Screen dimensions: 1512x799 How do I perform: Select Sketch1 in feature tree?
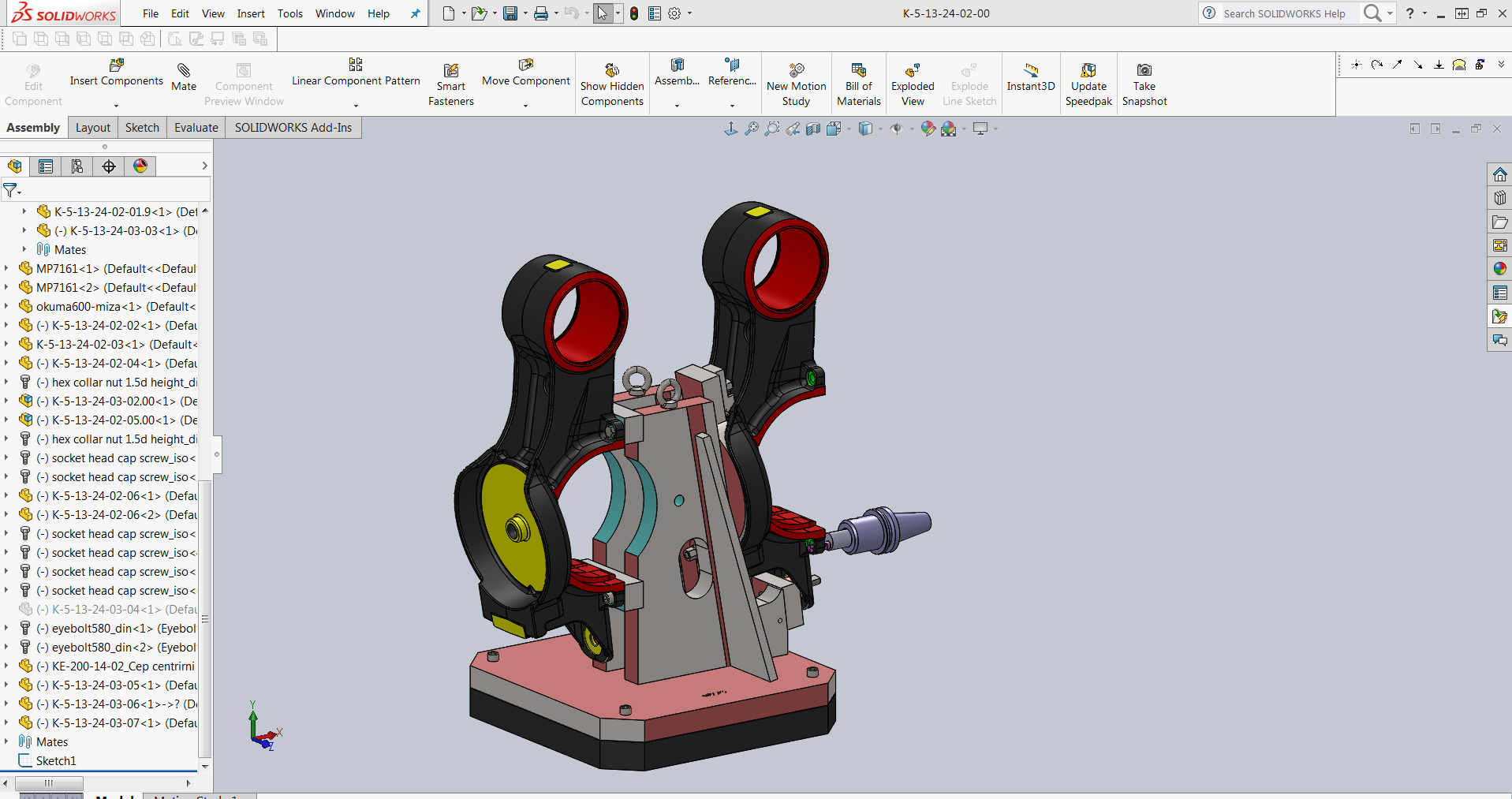pyautogui.click(x=47, y=760)
